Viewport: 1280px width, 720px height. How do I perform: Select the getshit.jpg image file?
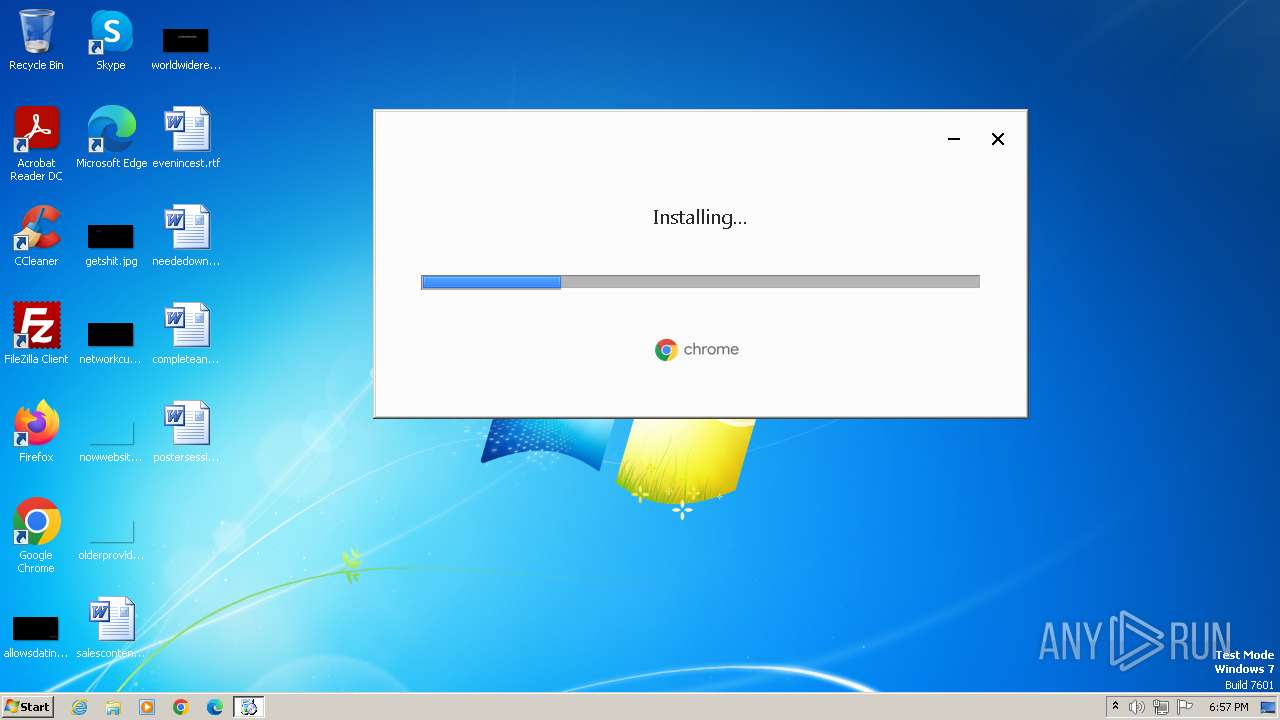111,244
